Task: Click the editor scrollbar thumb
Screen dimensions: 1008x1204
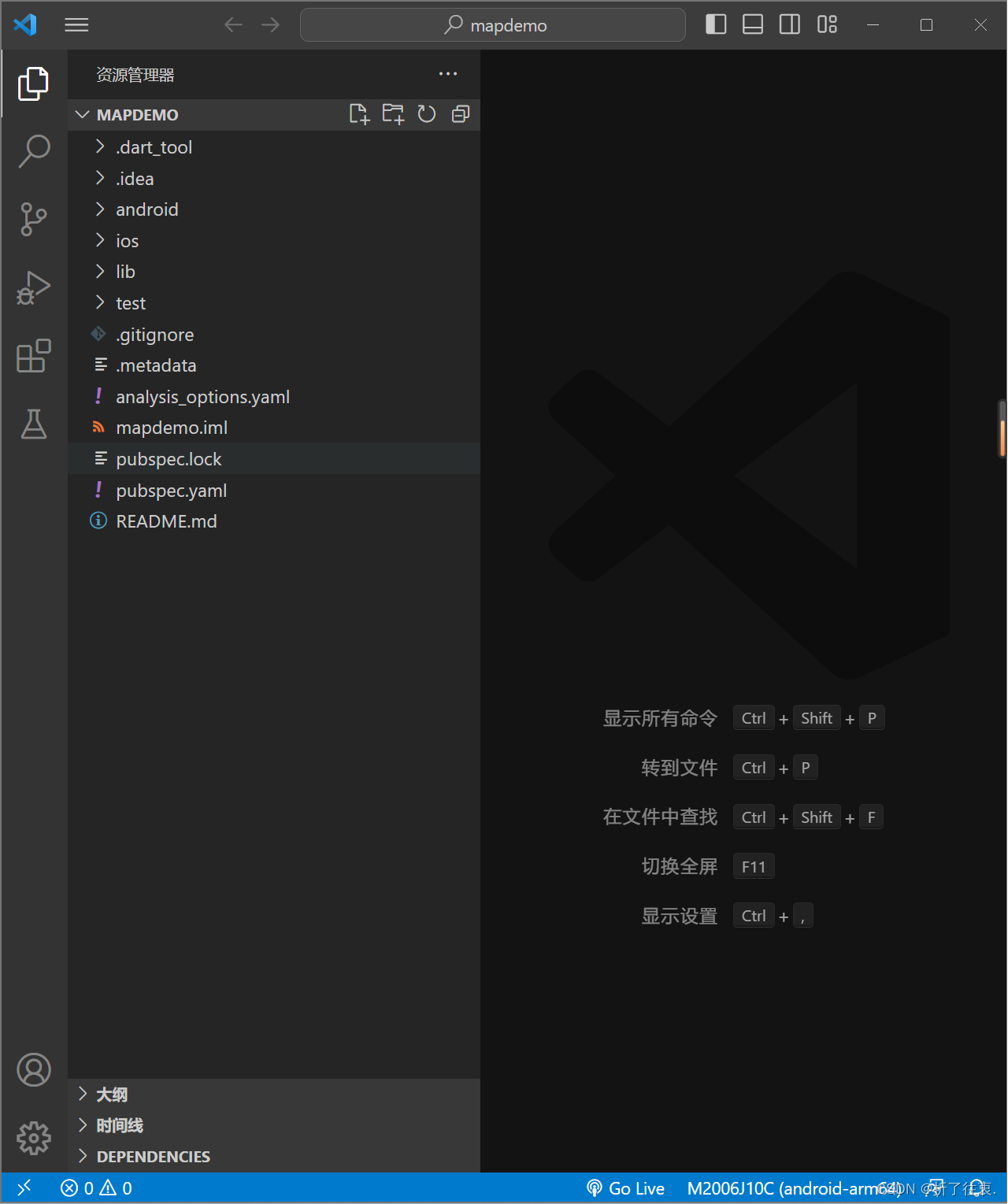Action: point(1002,428)
